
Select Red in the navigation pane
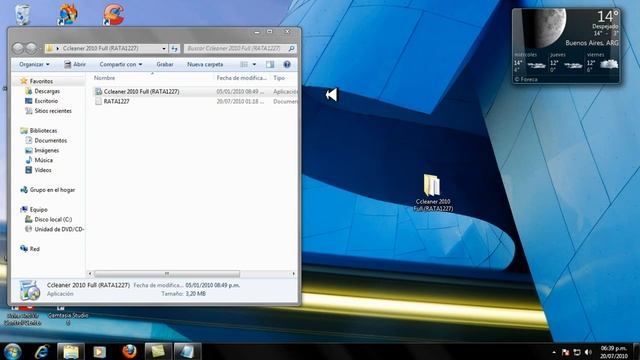coord(34,249)
